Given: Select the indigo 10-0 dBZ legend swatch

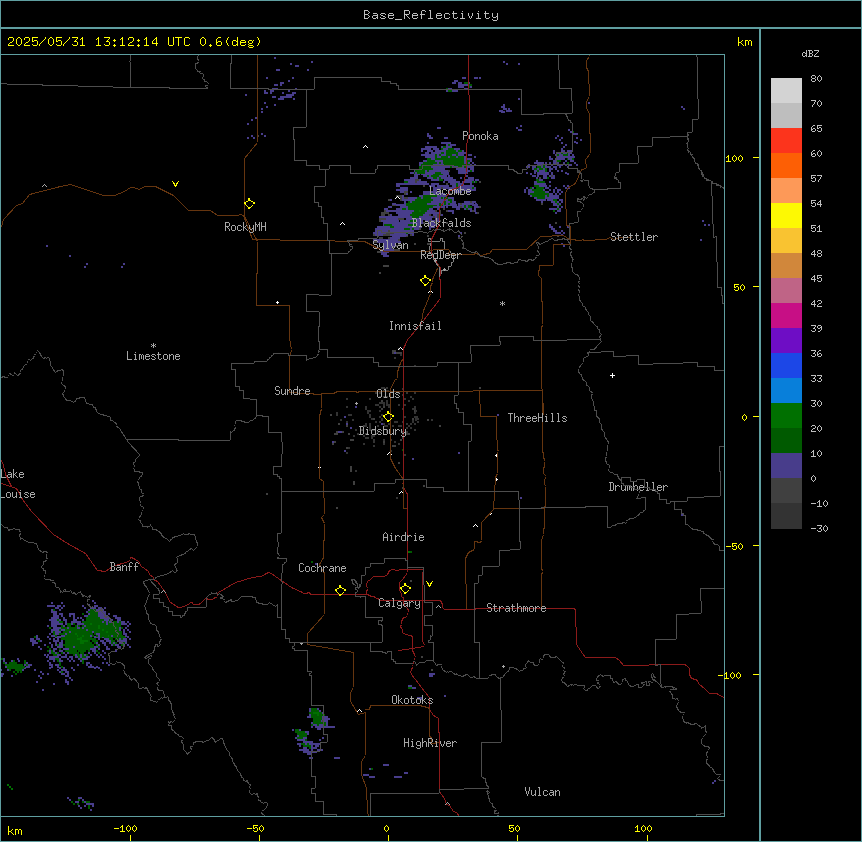Looking at the screenshot, I should click(x=786, y=466).
